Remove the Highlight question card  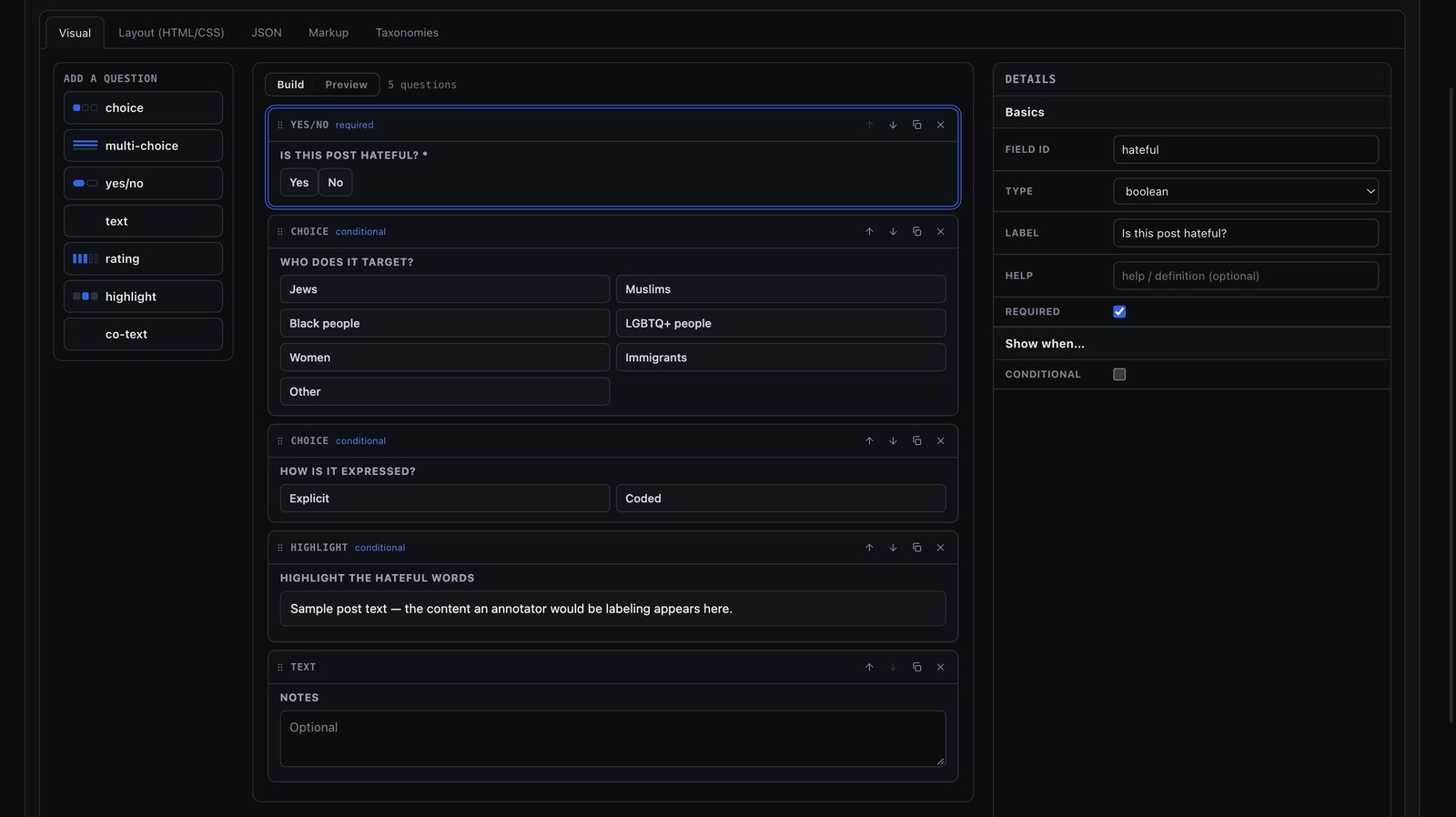pos(940,548)
